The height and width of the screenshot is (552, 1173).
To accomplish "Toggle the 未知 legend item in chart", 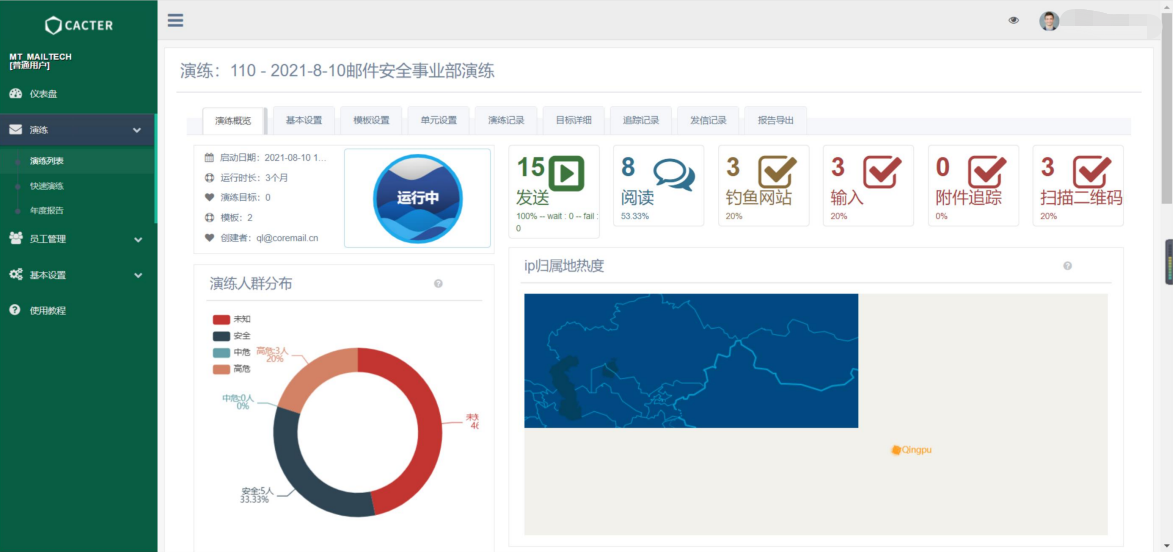I will tap(231, 319).
